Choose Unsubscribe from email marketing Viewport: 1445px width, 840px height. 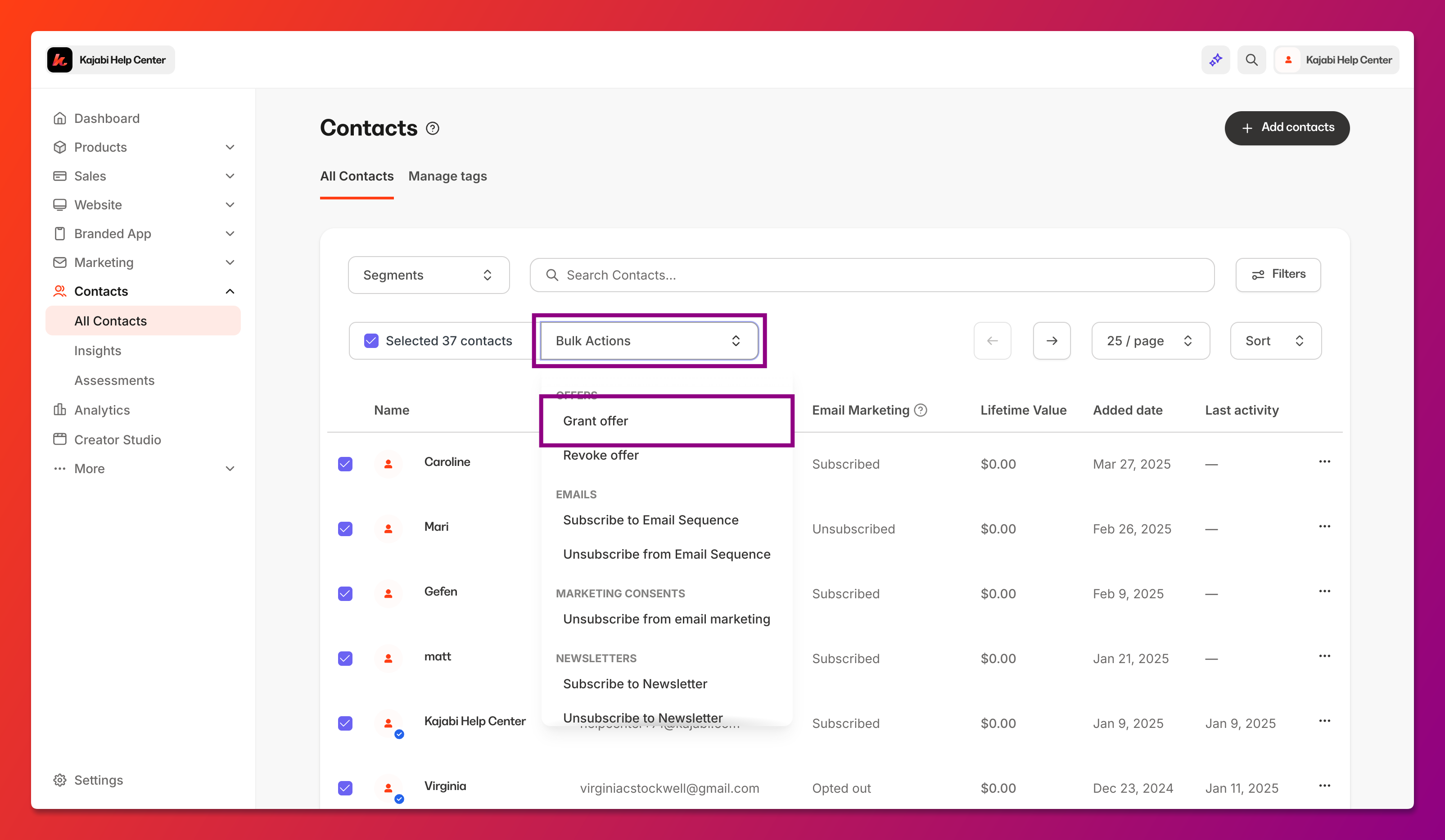pos(666,619)
